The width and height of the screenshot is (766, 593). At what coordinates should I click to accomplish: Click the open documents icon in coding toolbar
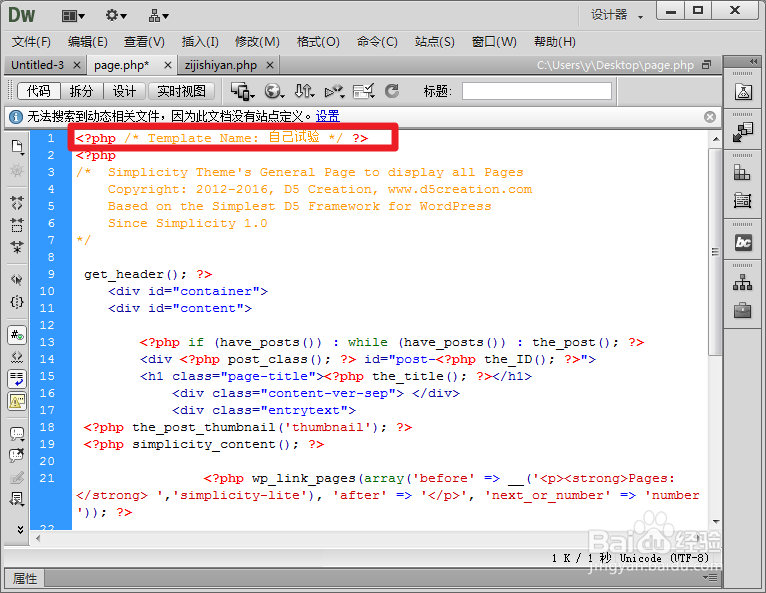(18, 147)
